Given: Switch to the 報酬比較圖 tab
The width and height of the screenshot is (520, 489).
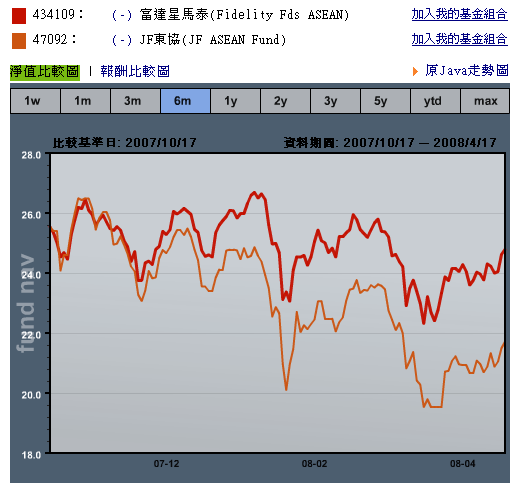Looking at the screenshot, I should (x=135, y=71).
